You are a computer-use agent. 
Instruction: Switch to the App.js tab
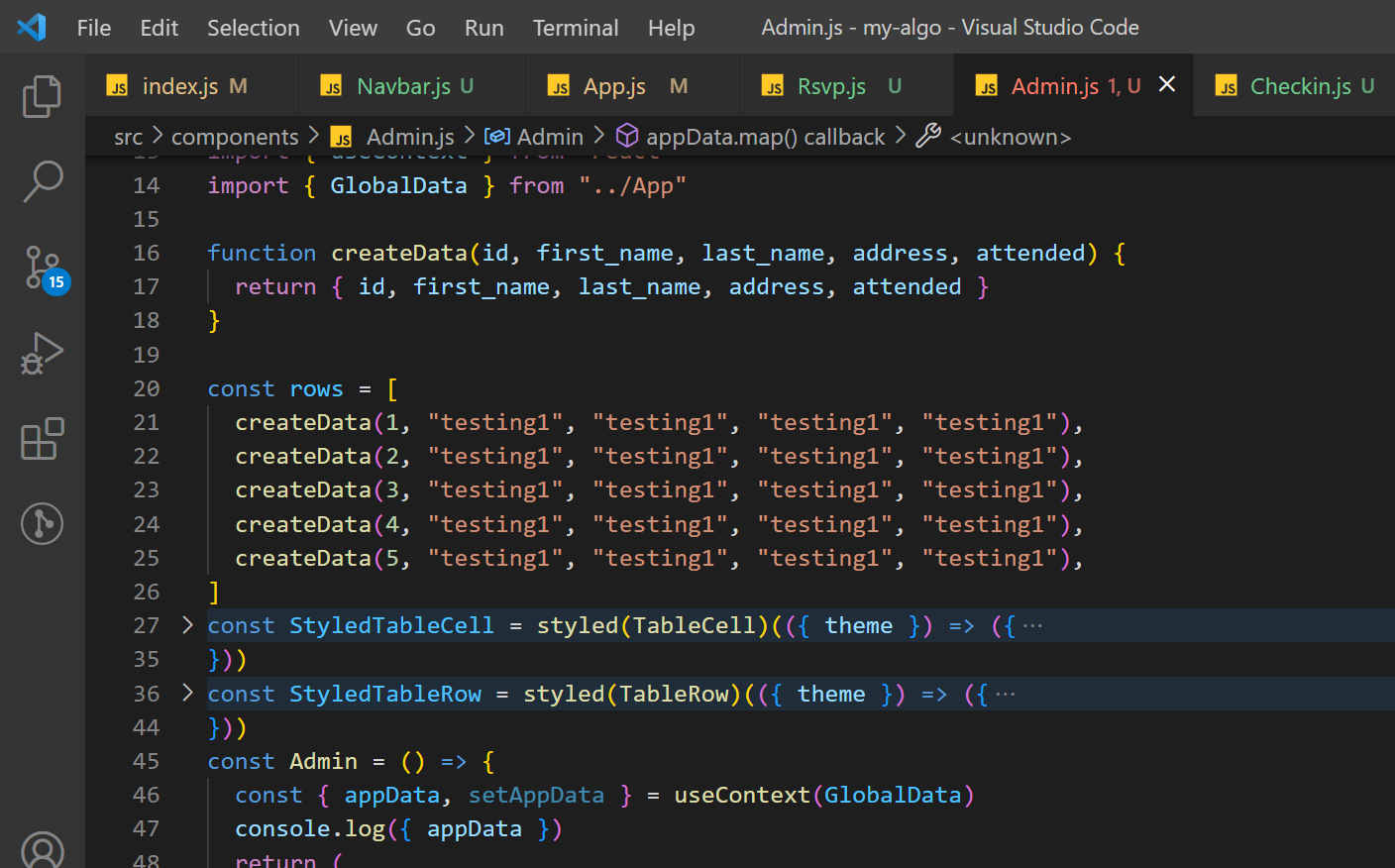coord(633,86)
